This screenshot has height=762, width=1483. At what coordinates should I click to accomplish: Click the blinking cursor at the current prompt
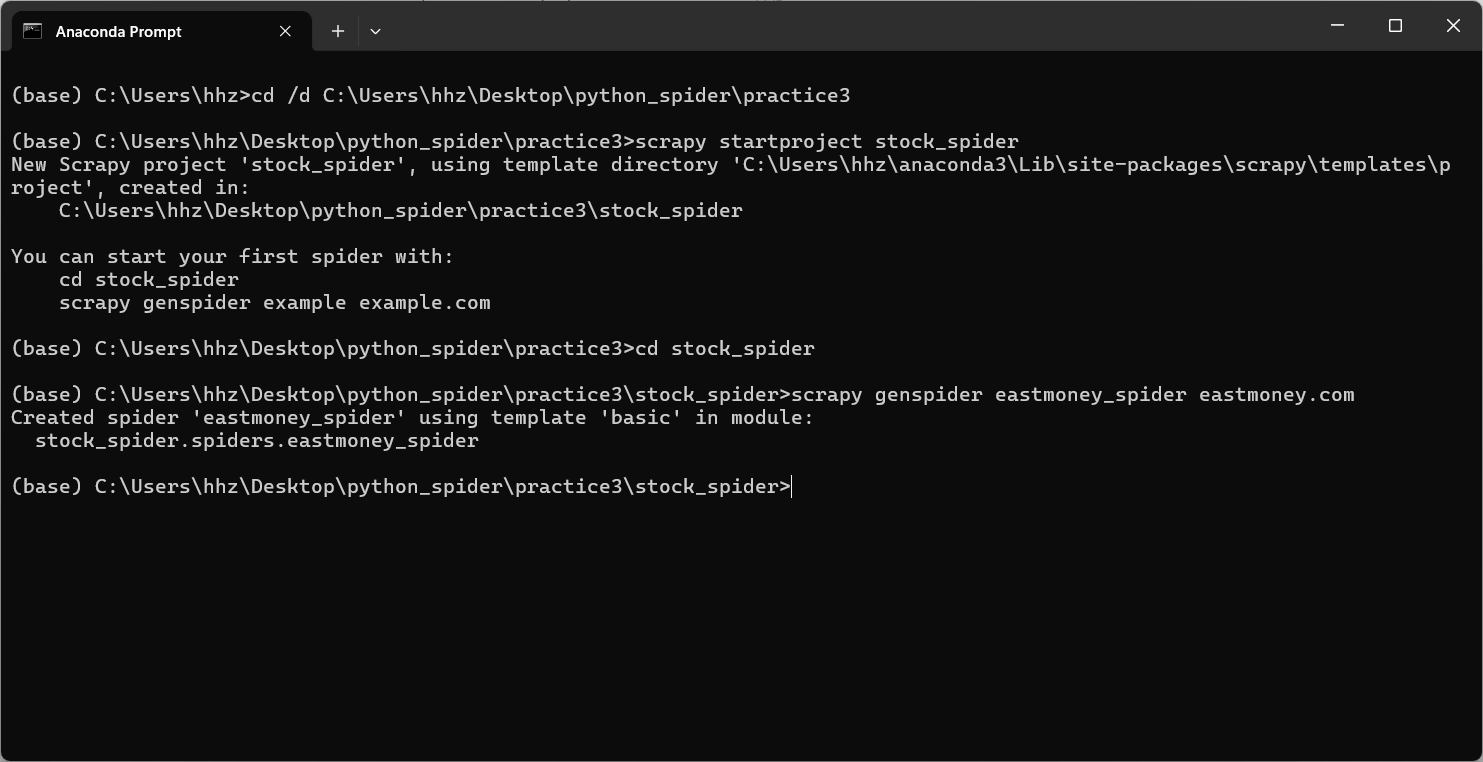pos(792,487)
